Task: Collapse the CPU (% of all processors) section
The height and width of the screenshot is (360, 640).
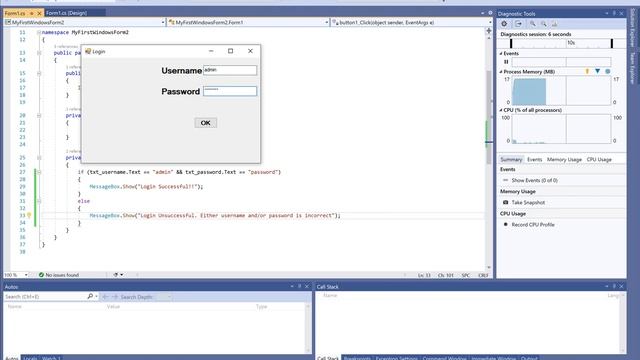Action: pyautogui.click(x=501, y=110)
